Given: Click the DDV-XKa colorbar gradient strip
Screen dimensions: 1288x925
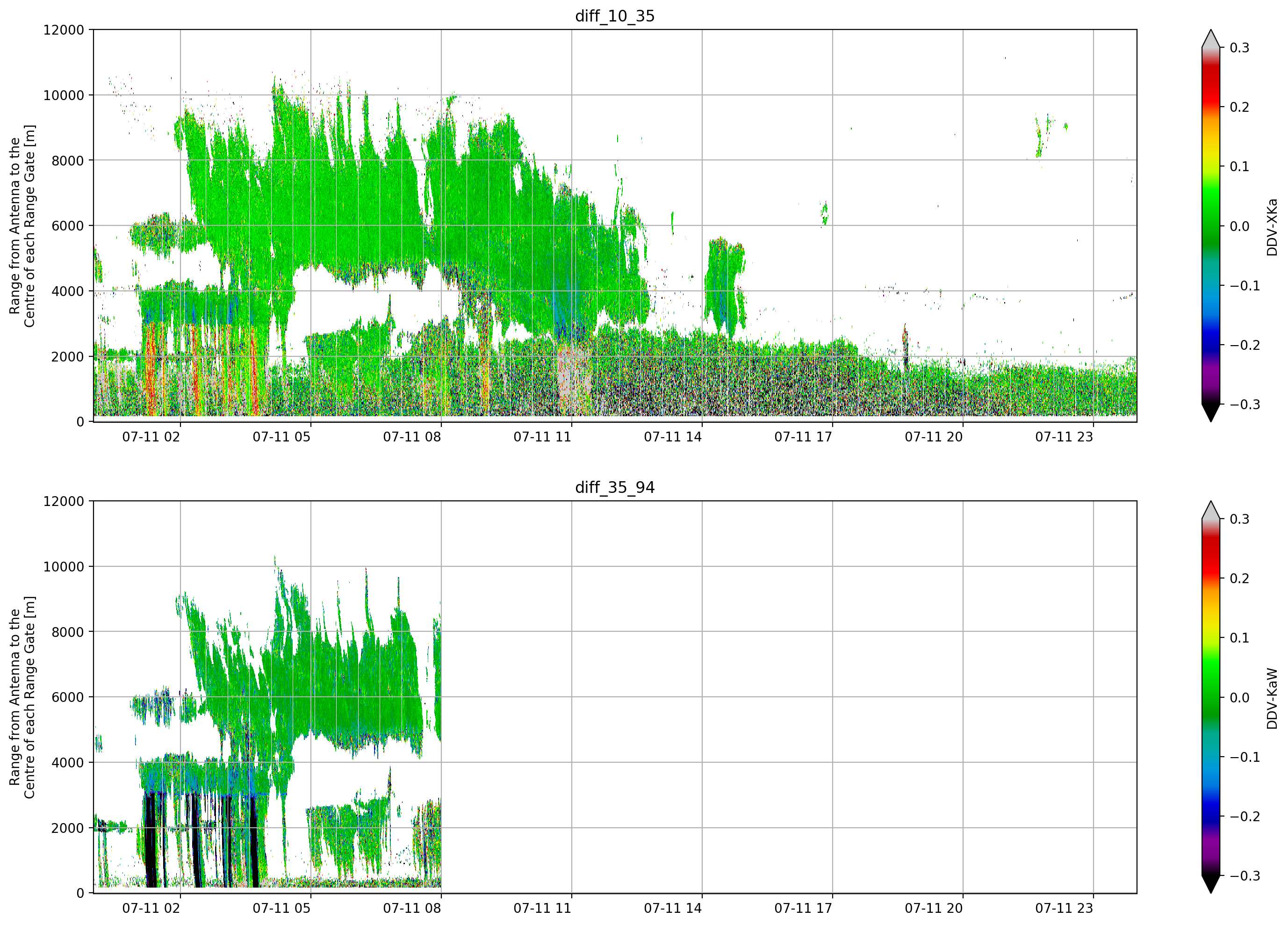Looking at the screenshot, I should click(1211, 226).
